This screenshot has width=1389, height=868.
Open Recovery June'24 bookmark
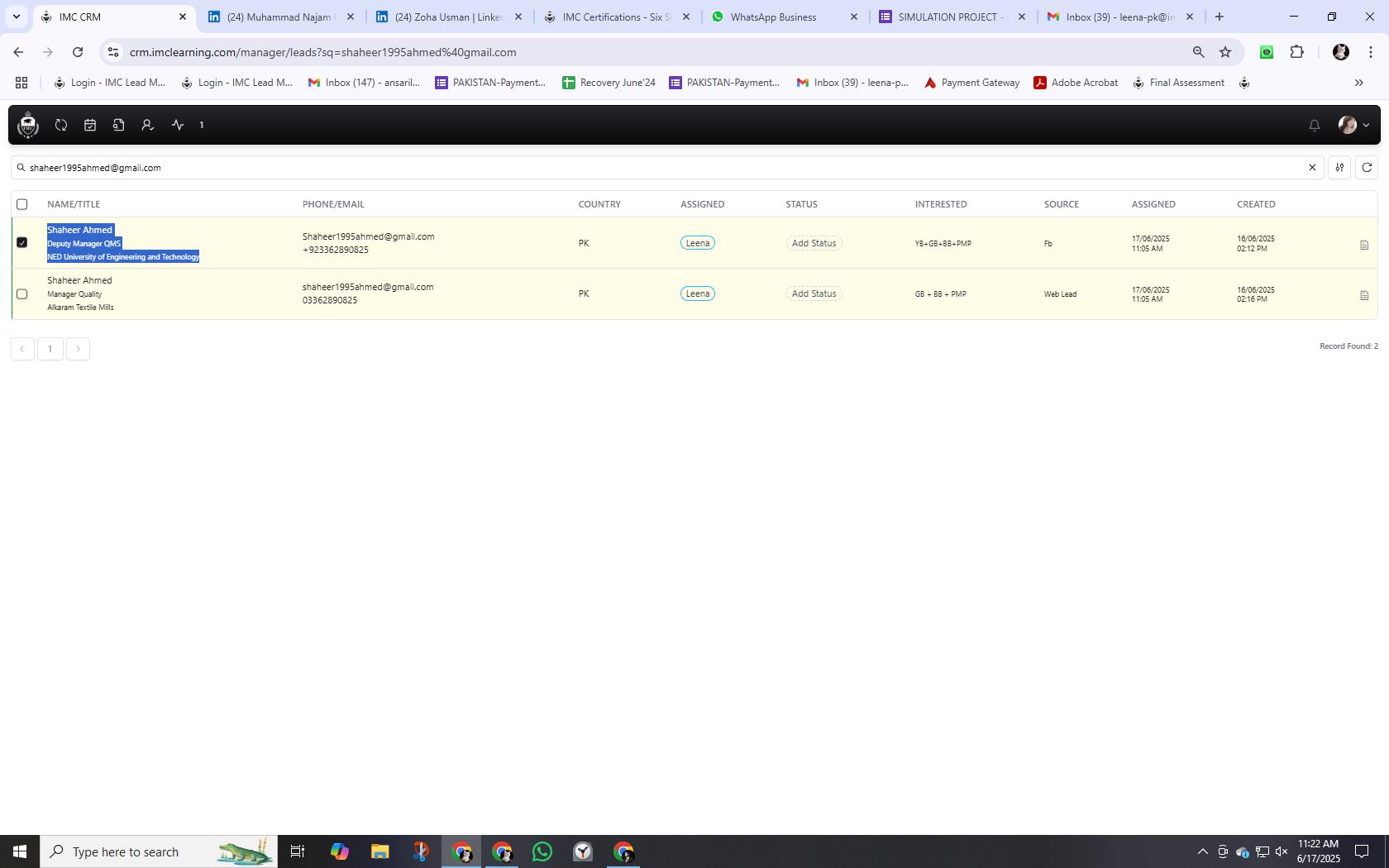tap(609, 83)
